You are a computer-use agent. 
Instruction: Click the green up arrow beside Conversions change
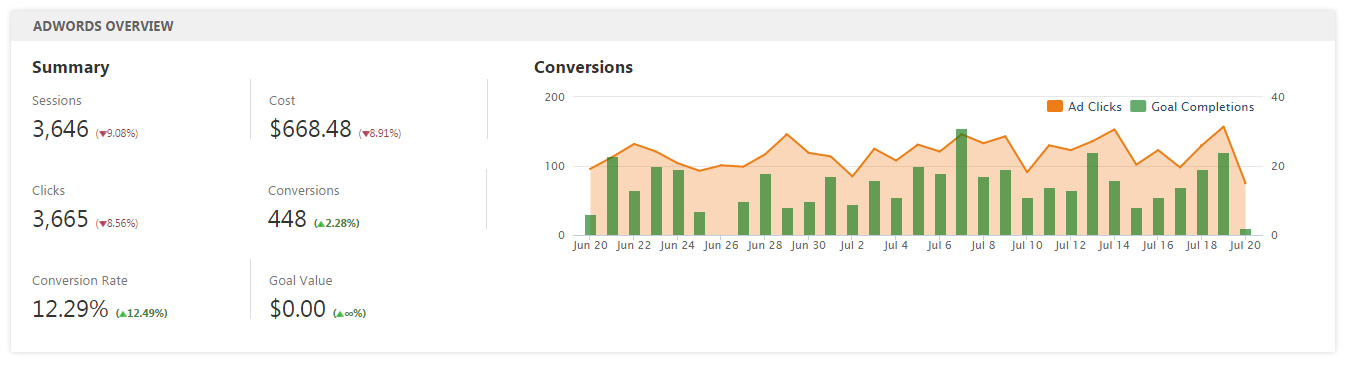coord(320,223)
